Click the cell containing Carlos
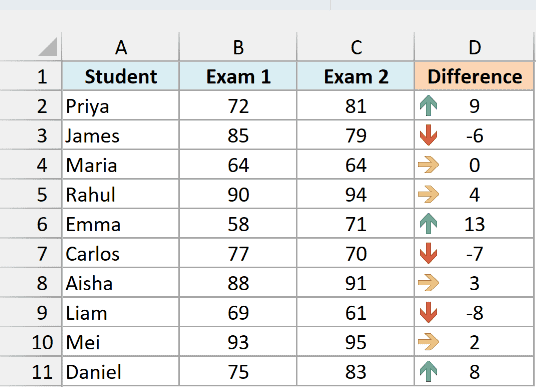This screenshot has height=387, width=536. (121, 254)
